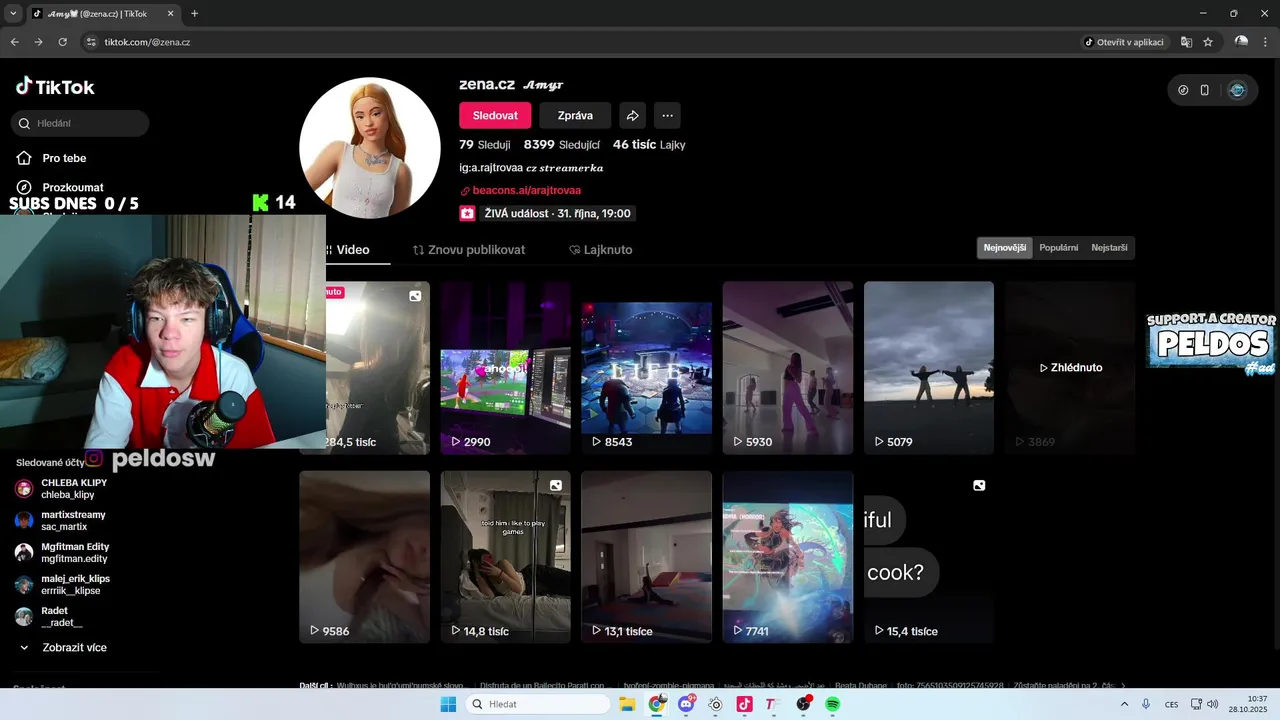
Task: Open the video with 5930 views
Action: coord(788,368)
